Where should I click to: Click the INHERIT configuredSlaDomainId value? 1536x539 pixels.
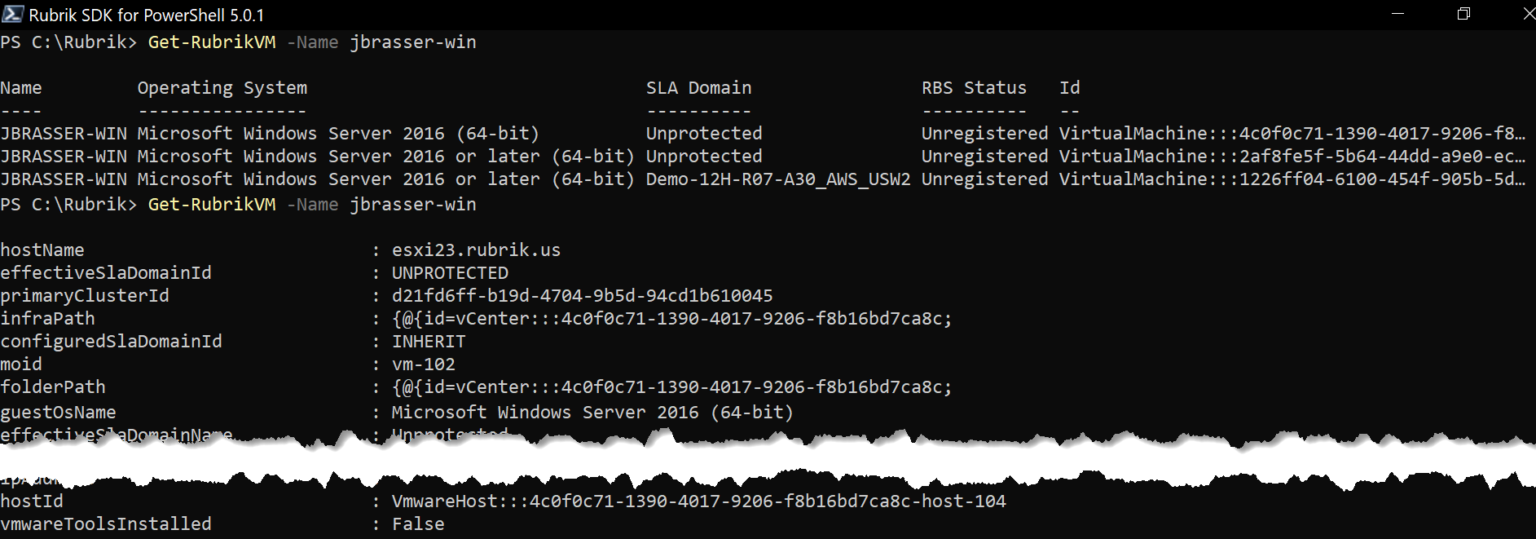(428, 341)
